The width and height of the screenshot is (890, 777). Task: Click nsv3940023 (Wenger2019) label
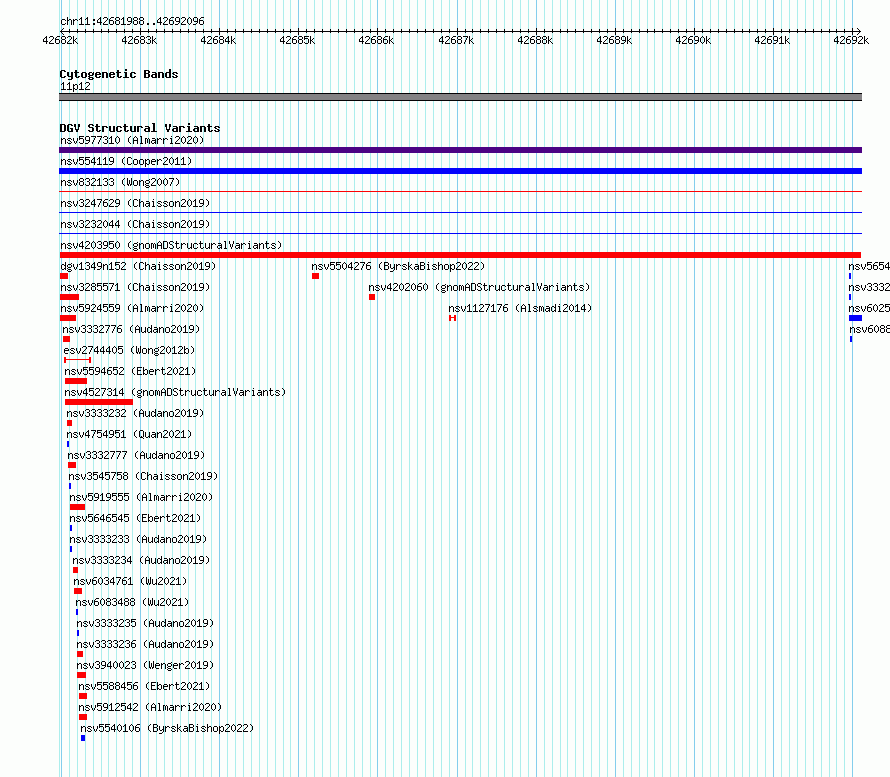pyautogui.click(x=145, y=665)
